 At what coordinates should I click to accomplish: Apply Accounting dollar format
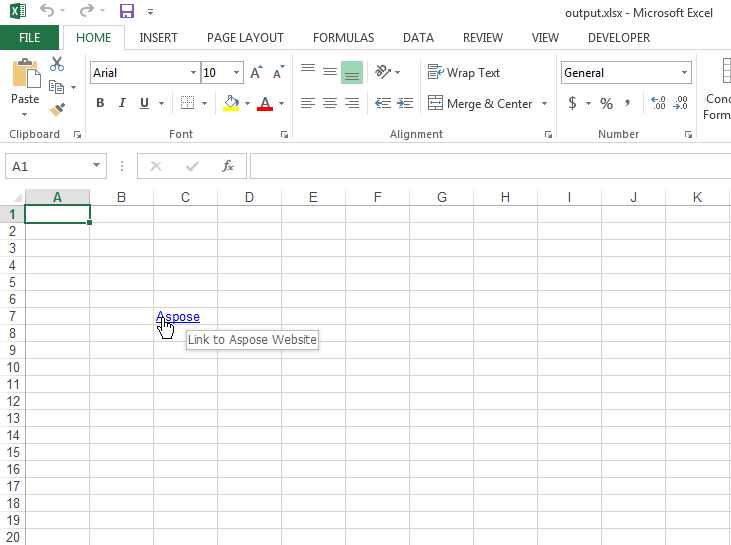(572, 103)
